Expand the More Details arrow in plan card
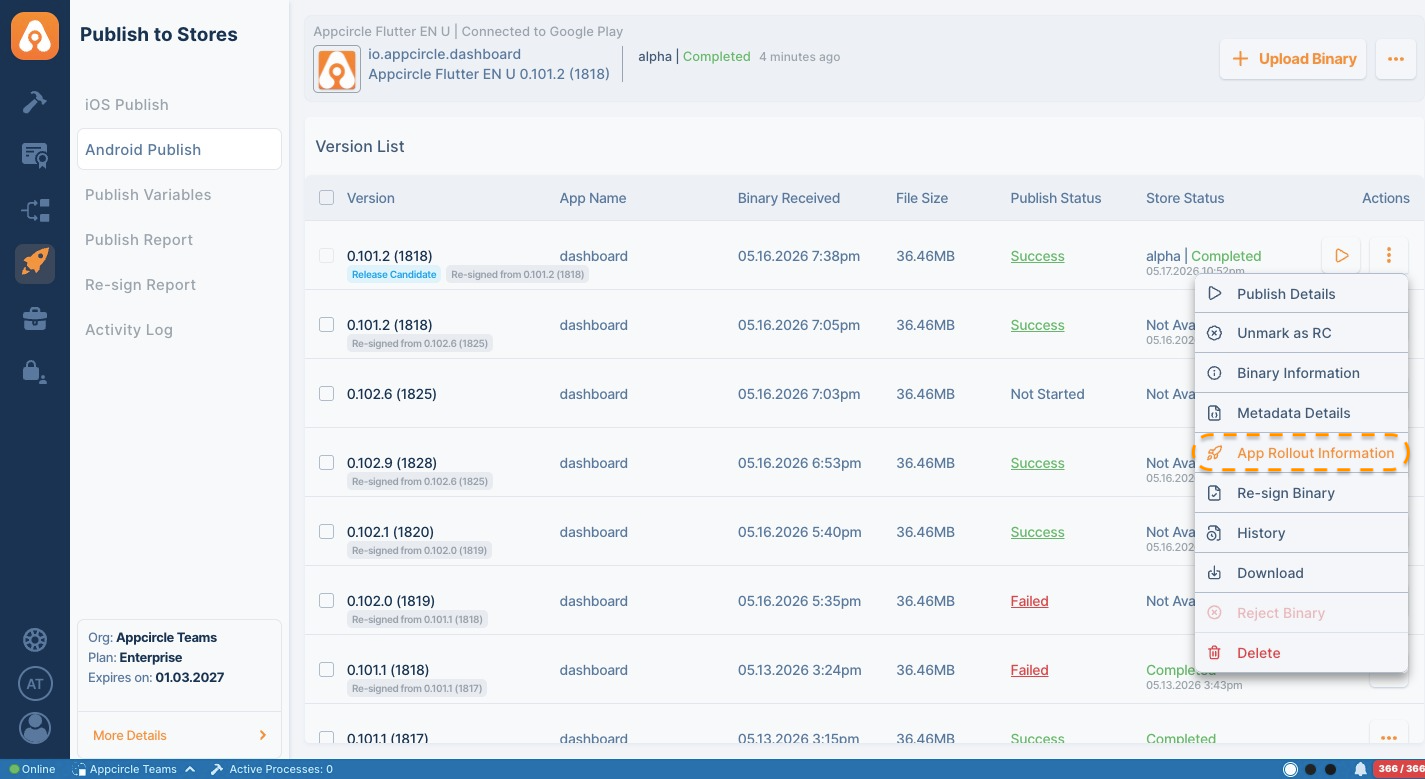This screenshot has width=1425, height=779. pos(263,735)
